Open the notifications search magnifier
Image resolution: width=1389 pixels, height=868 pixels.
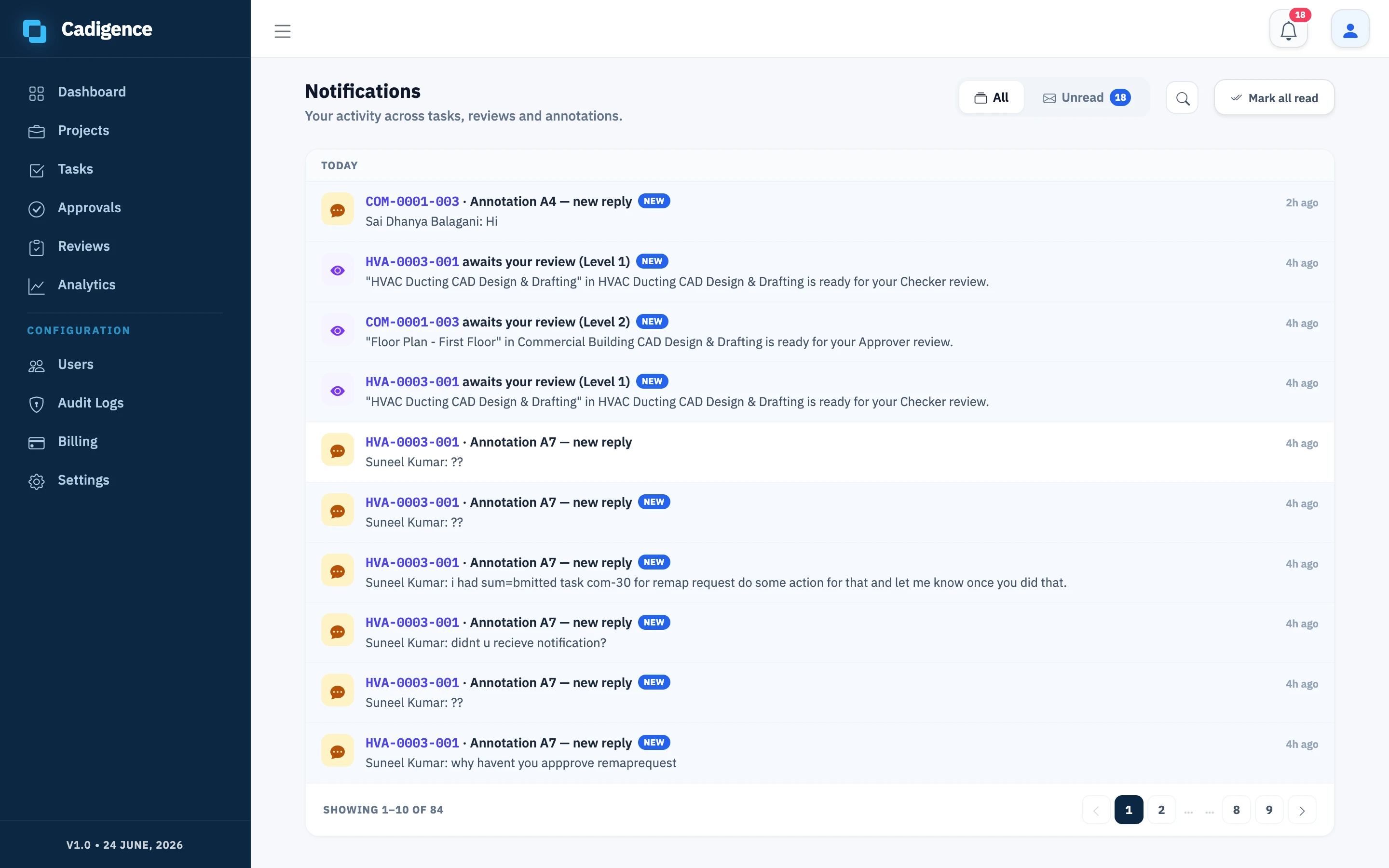[x=1182, y=98]
